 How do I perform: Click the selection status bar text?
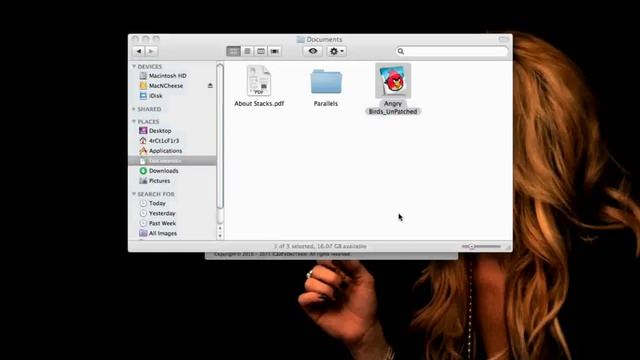tap(320, 246)
